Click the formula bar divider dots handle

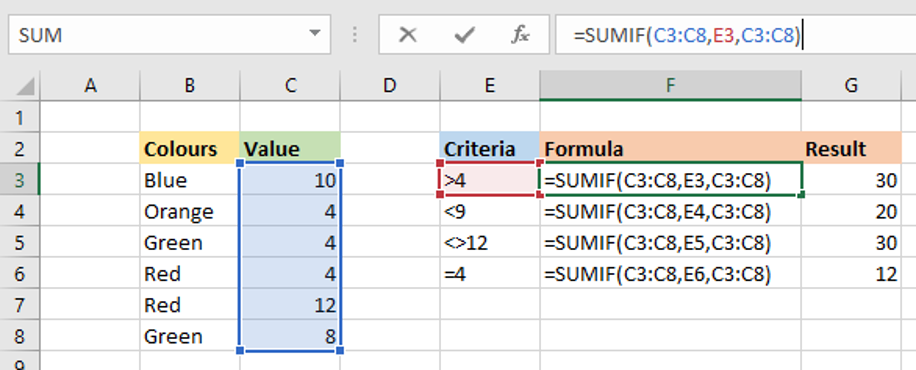355,35
